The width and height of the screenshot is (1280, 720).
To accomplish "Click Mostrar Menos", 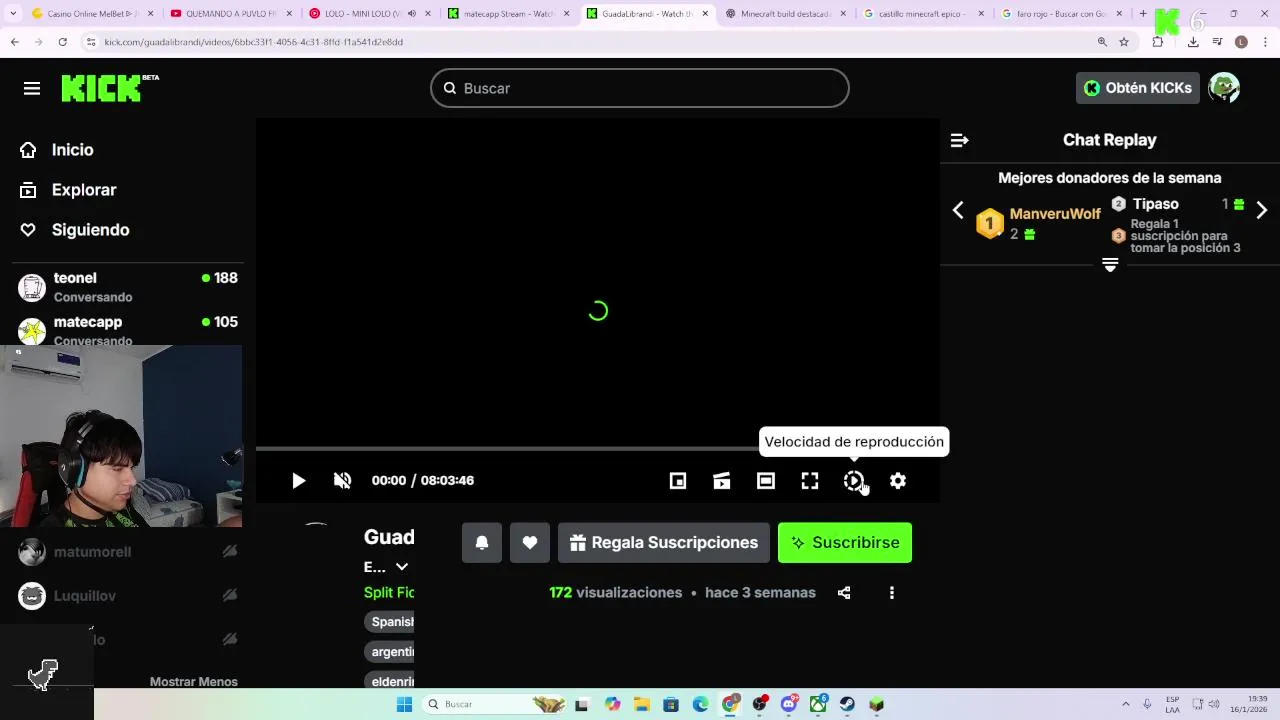I will (x=194, y=682).
